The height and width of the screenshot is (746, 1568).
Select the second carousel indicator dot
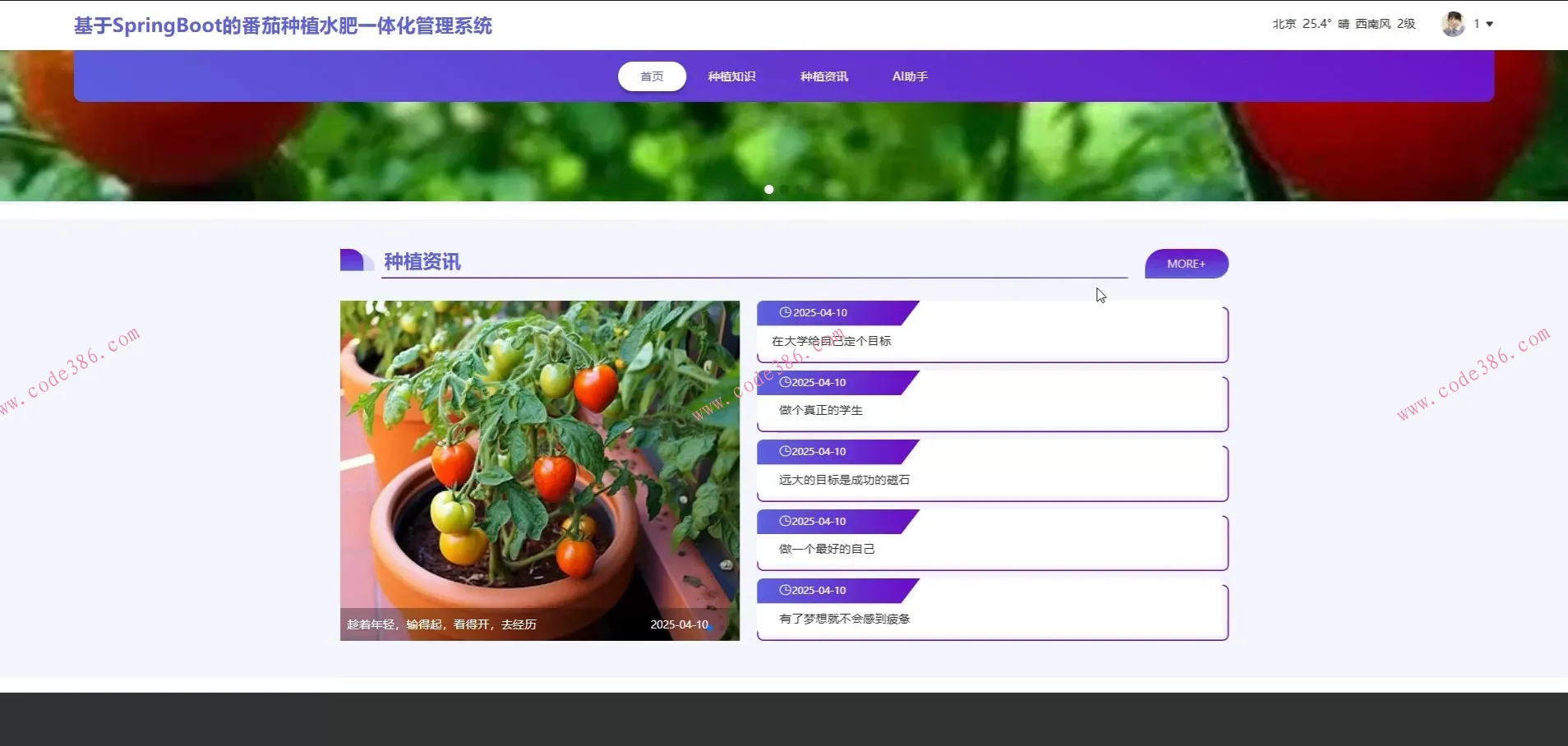pyautogui.click(x=784, y=189)
